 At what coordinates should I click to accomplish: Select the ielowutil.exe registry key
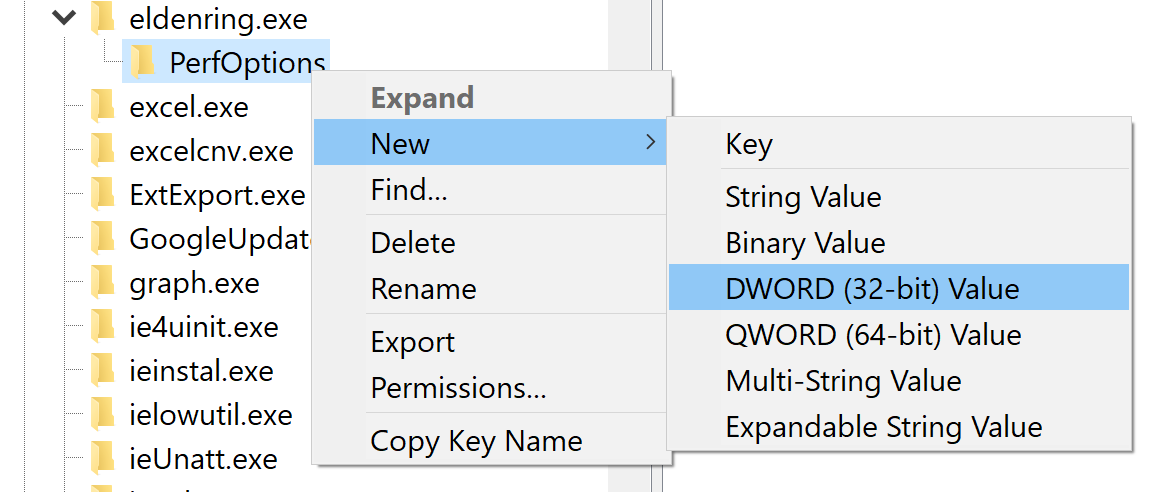click(211, 415)
